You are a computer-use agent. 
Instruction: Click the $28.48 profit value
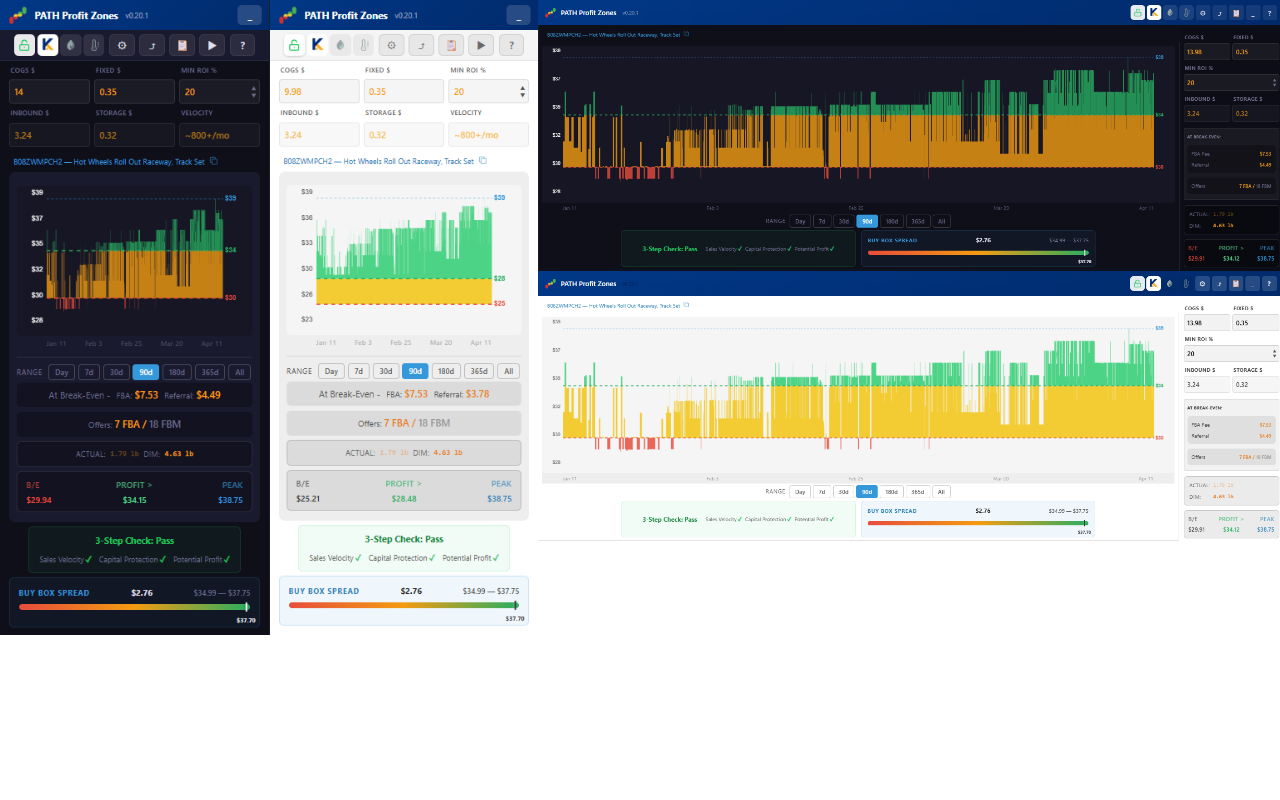click(x=404, y=498)
